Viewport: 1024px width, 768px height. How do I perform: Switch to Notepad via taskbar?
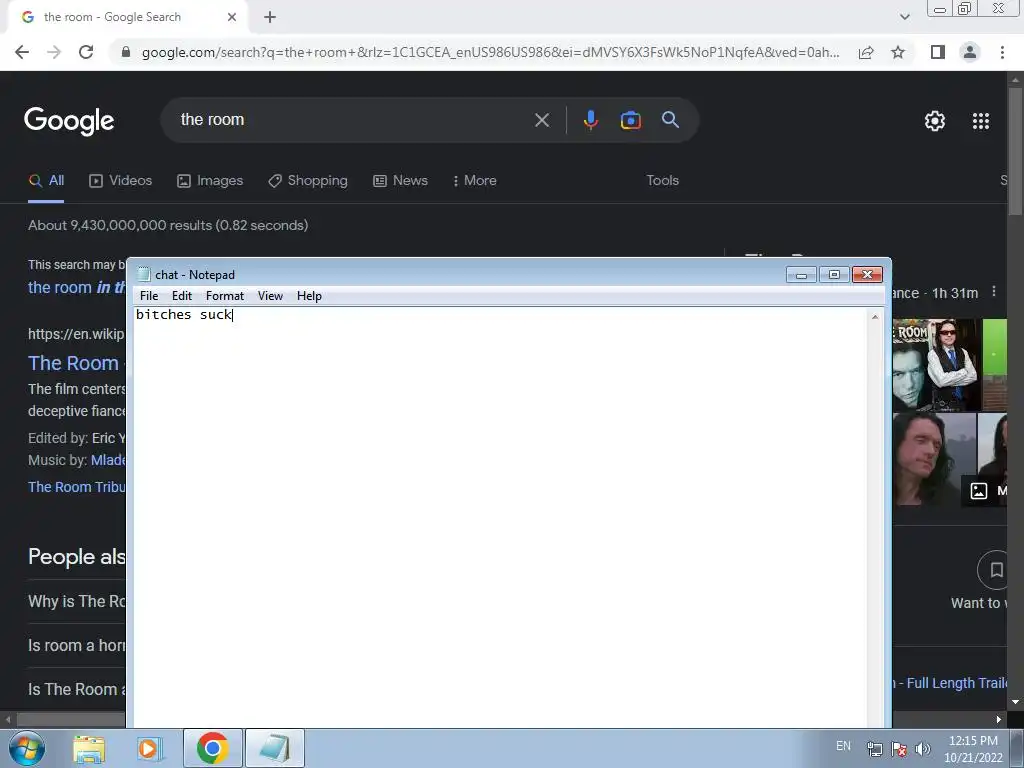pyautogui.click(x=274, y=748)
